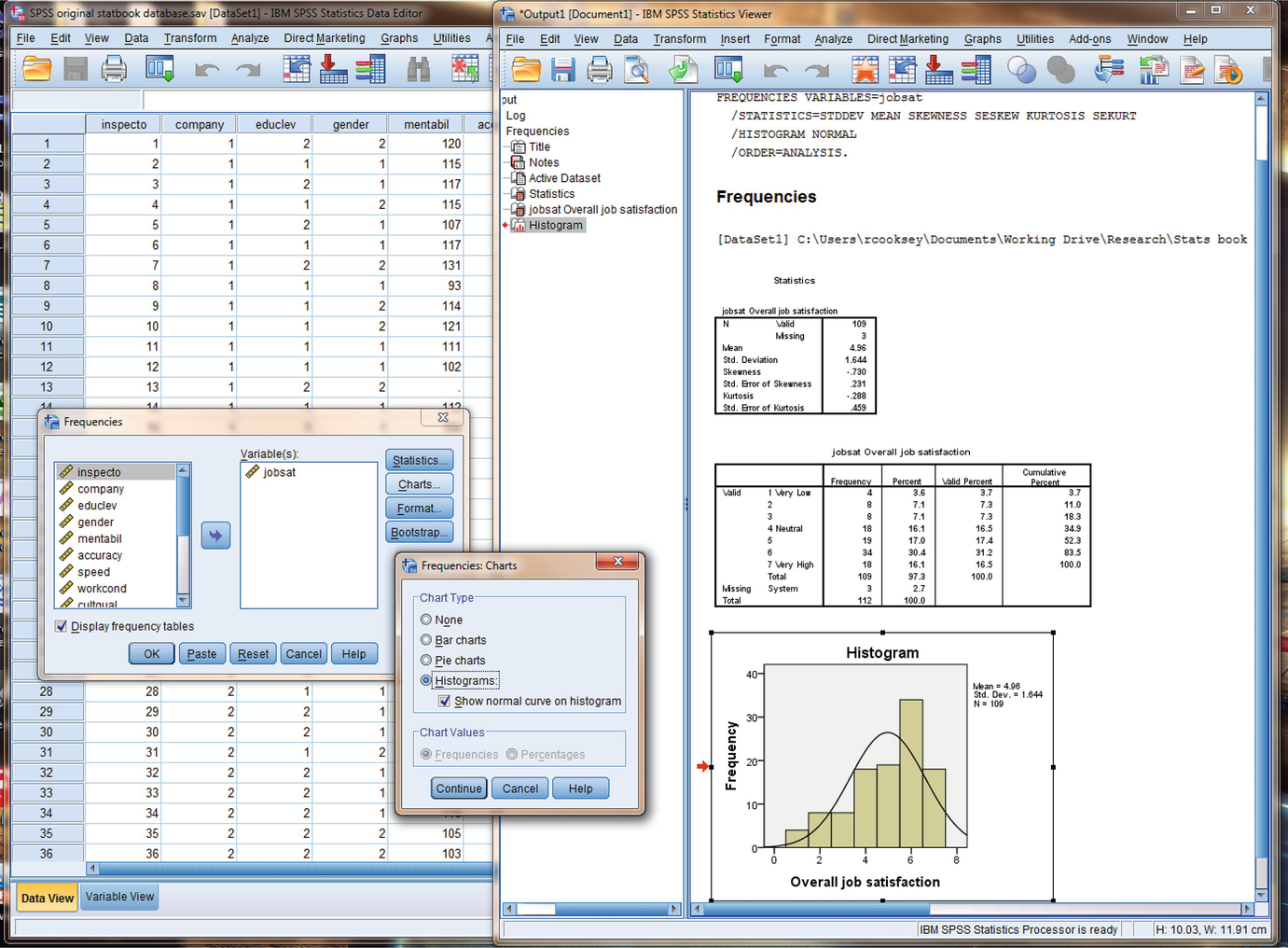Click the Undo arrow in Data Editor toolbar
1288x948 pixels.
point(207,70)
